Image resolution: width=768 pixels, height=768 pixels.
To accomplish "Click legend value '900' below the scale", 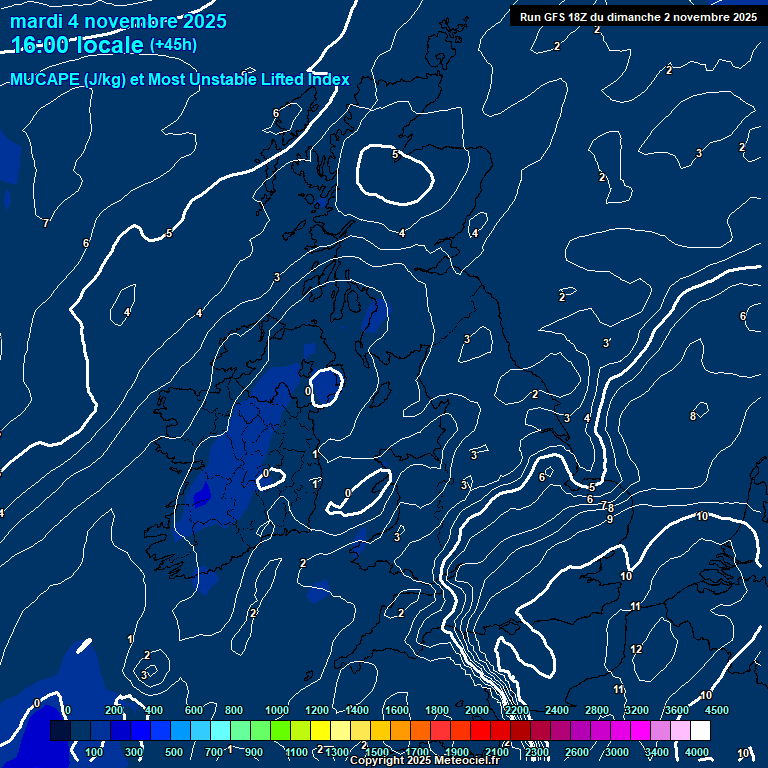I will [254, 752].
